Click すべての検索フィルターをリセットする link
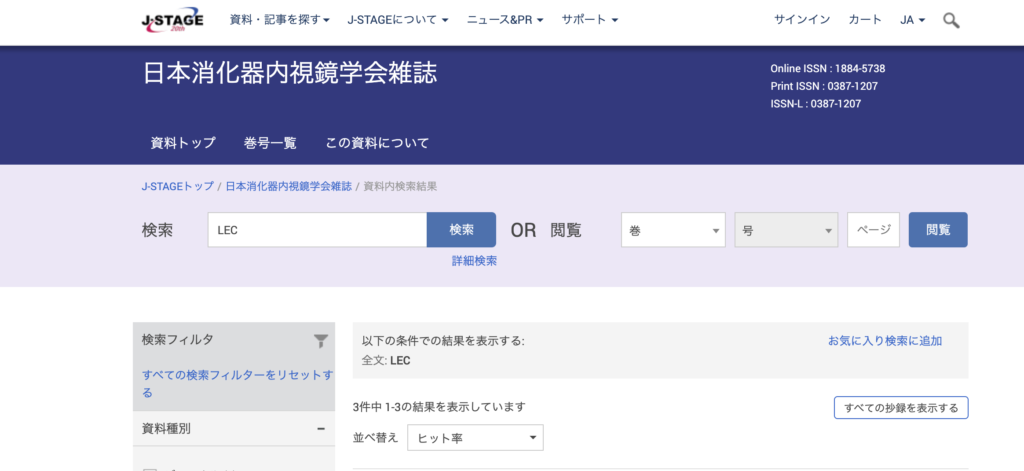This screenshot has width=1024, height=471. 238,383
